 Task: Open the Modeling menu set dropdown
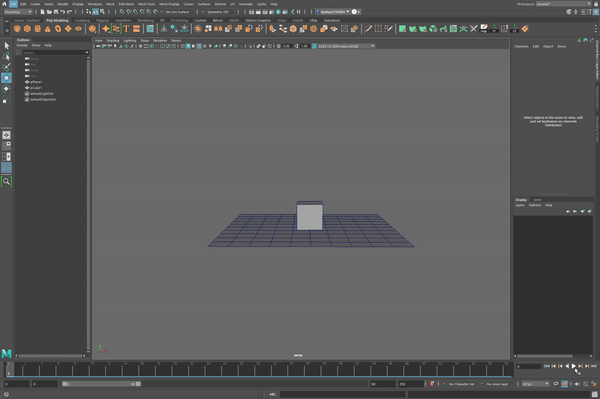pyautogui.click(x=18, y=12)
